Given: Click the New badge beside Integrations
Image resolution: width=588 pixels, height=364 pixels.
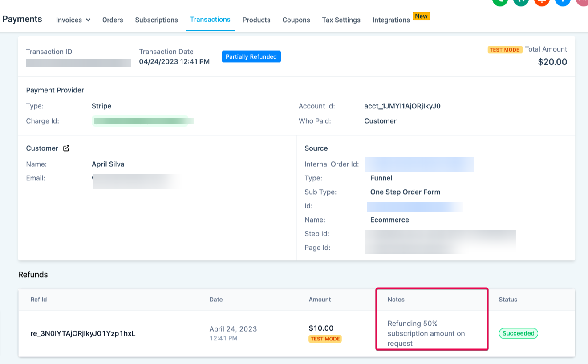Looking at the screenshot, I should click(421, 16).
